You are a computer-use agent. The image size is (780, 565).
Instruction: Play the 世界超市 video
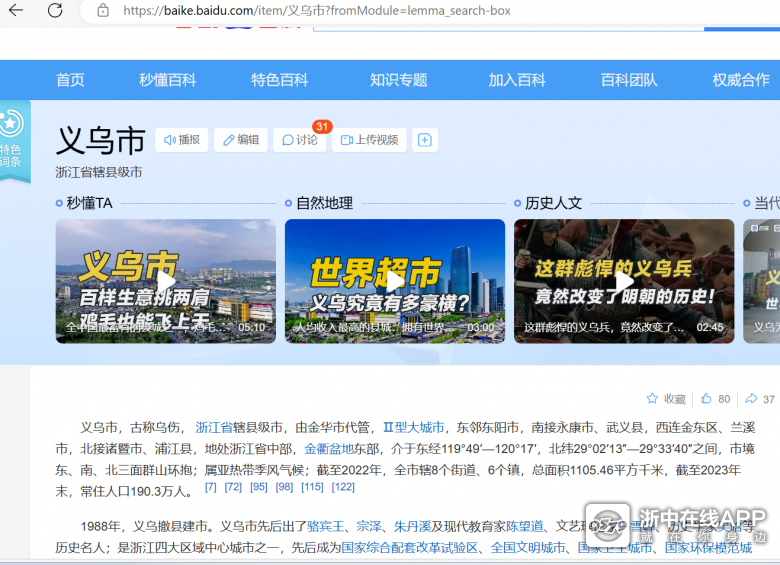[395, 281]
